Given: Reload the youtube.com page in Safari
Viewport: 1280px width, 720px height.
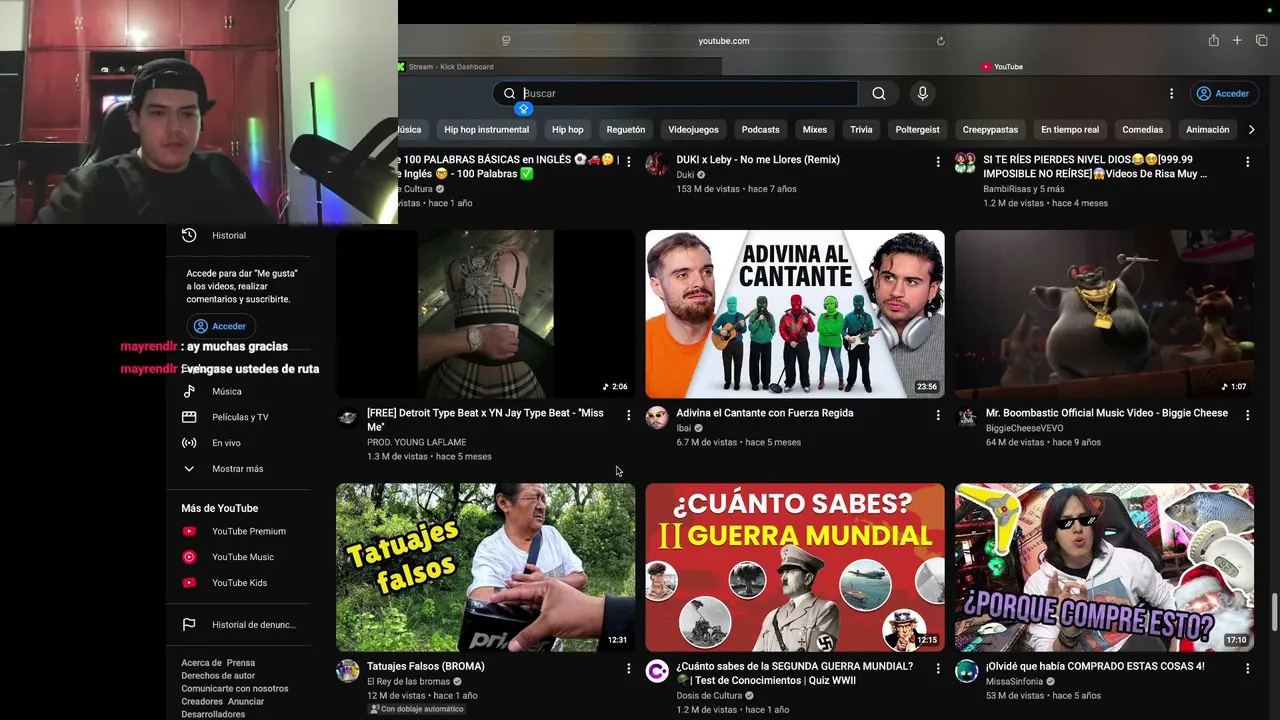Looking at the screenshot, I should click(940, 41).
